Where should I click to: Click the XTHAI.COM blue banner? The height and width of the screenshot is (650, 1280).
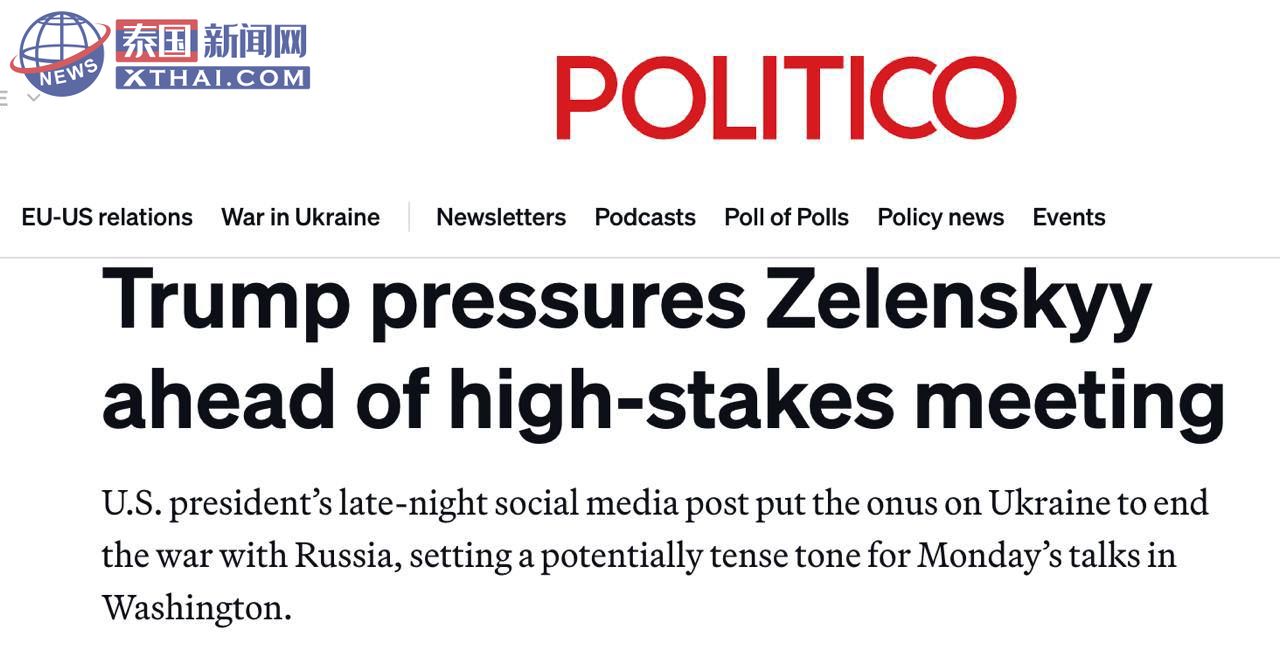(x=212, y=77)
